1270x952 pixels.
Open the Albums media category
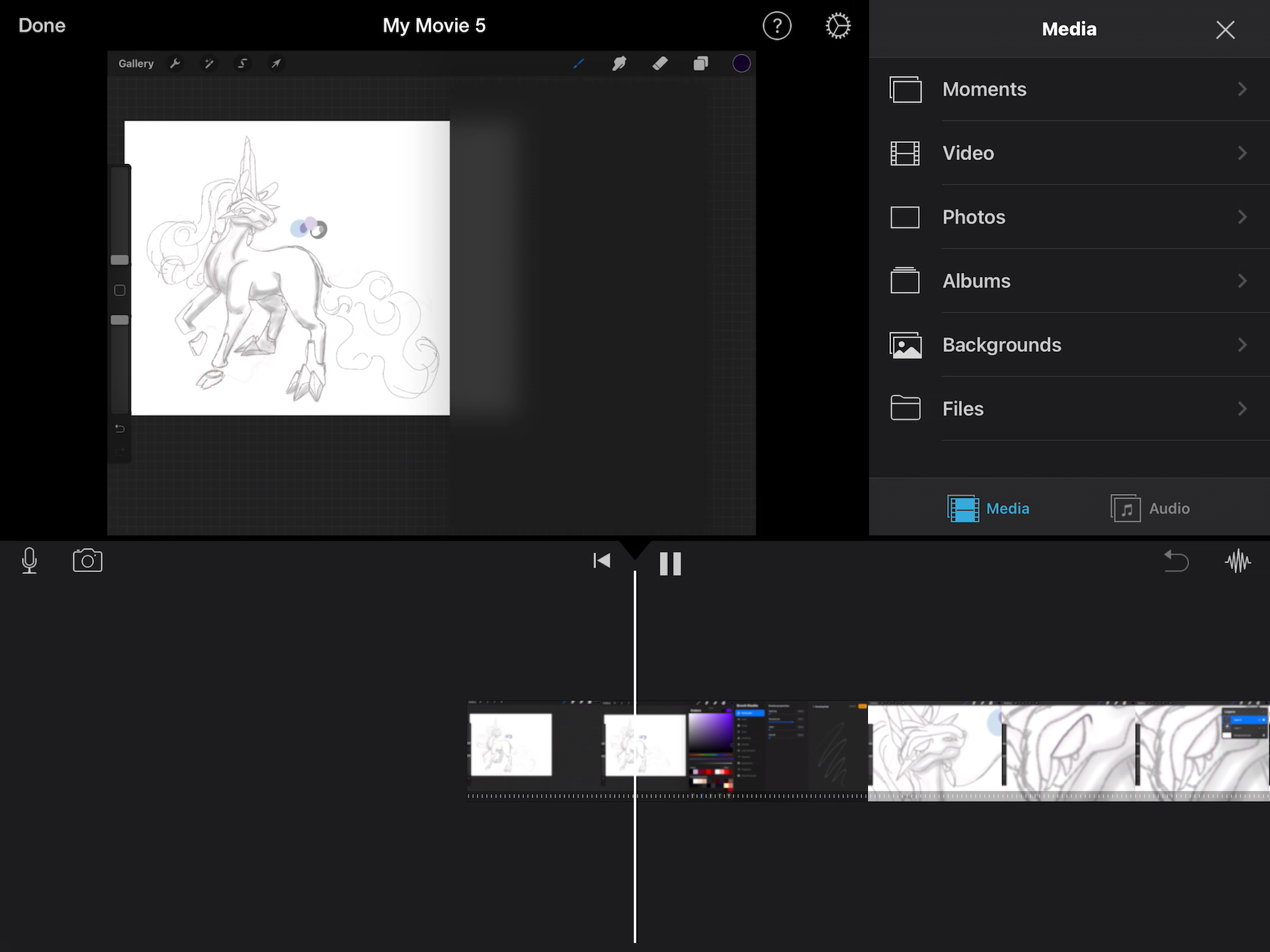1070,281
